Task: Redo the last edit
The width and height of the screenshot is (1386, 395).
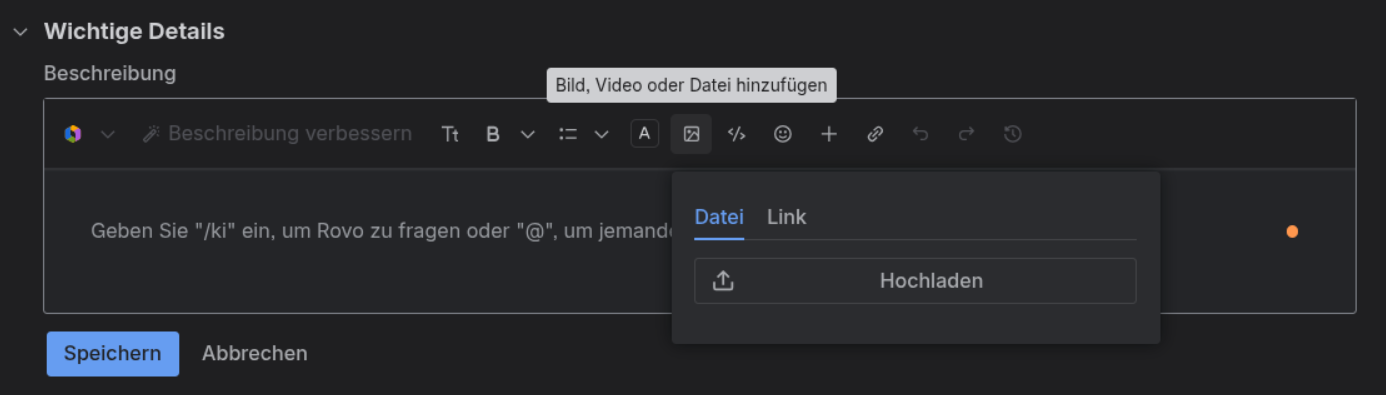Action: [x=967, y=134]
